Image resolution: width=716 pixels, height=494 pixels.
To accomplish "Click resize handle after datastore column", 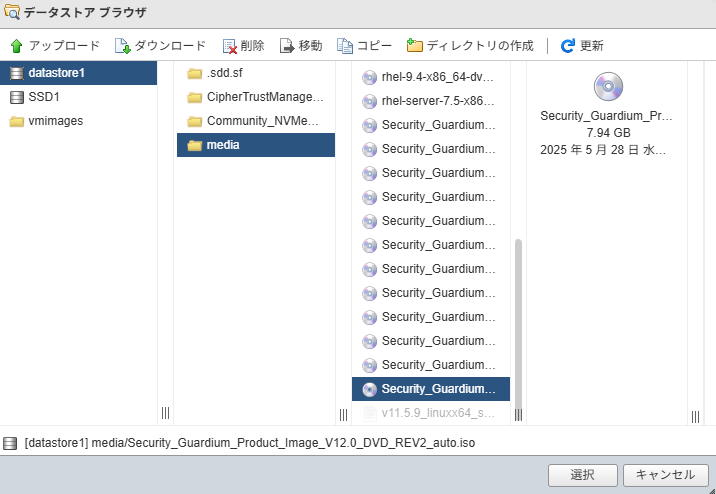I will pos(165,413).
